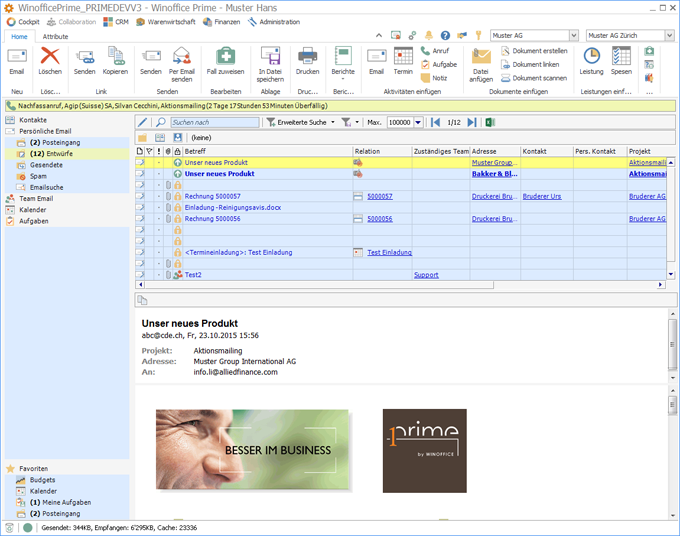Expand more ribbon groups via the ellipsis
The height and width of the screenshot is (536, 680).
[649, 92]
